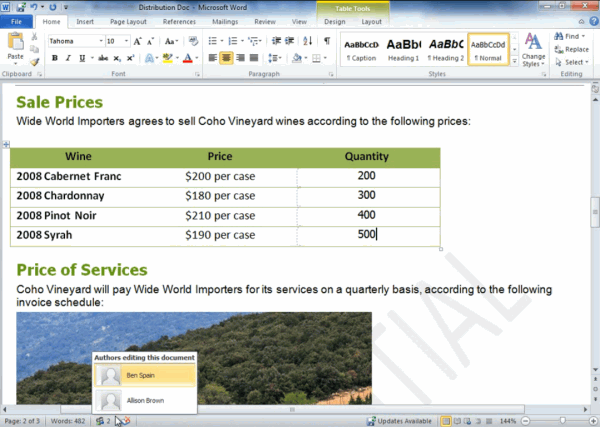Switch to Full Screen Reading view
Viewport: 600px width, 427px height.
457,421
